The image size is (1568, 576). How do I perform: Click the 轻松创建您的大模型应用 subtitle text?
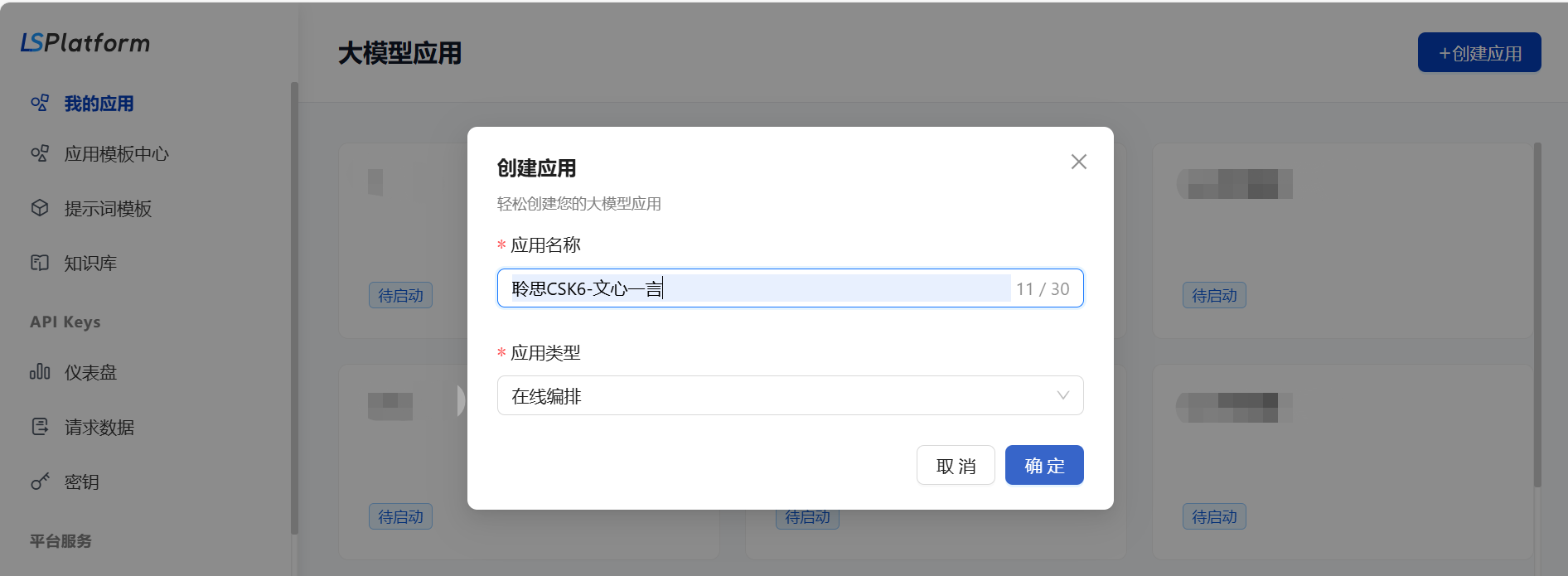579,204
